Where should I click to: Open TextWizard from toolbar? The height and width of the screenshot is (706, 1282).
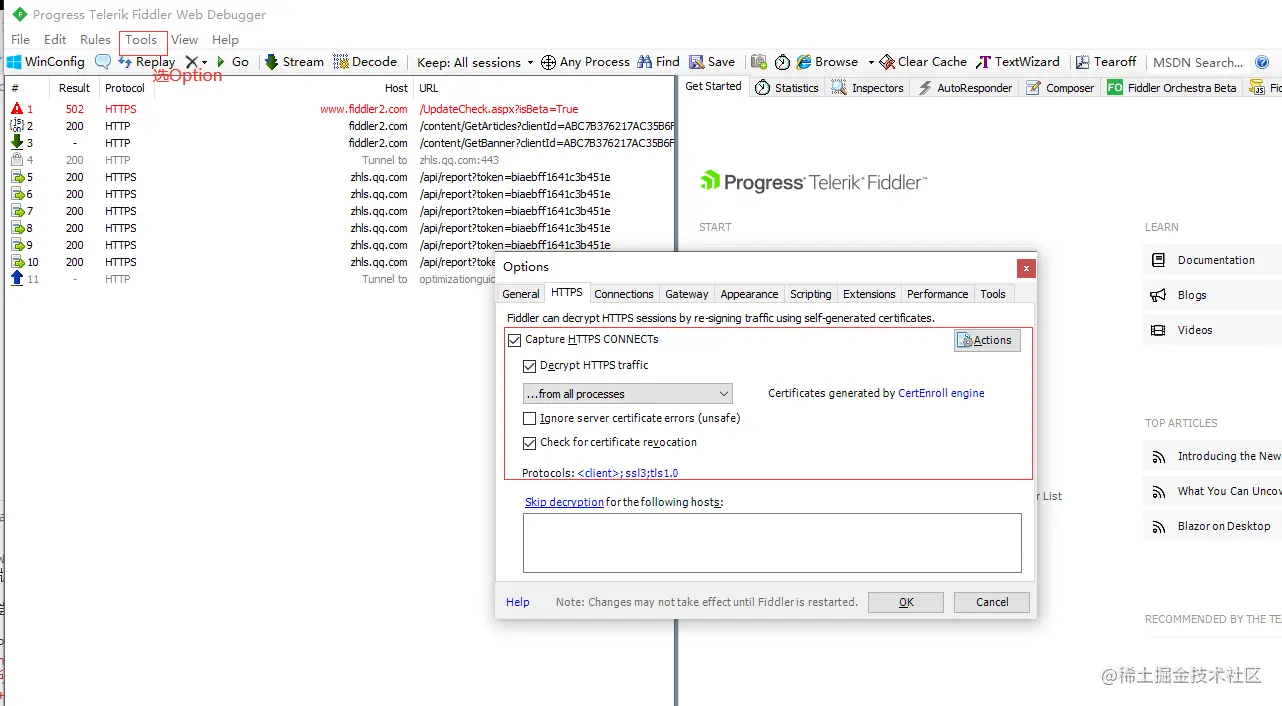(1018, 62)
